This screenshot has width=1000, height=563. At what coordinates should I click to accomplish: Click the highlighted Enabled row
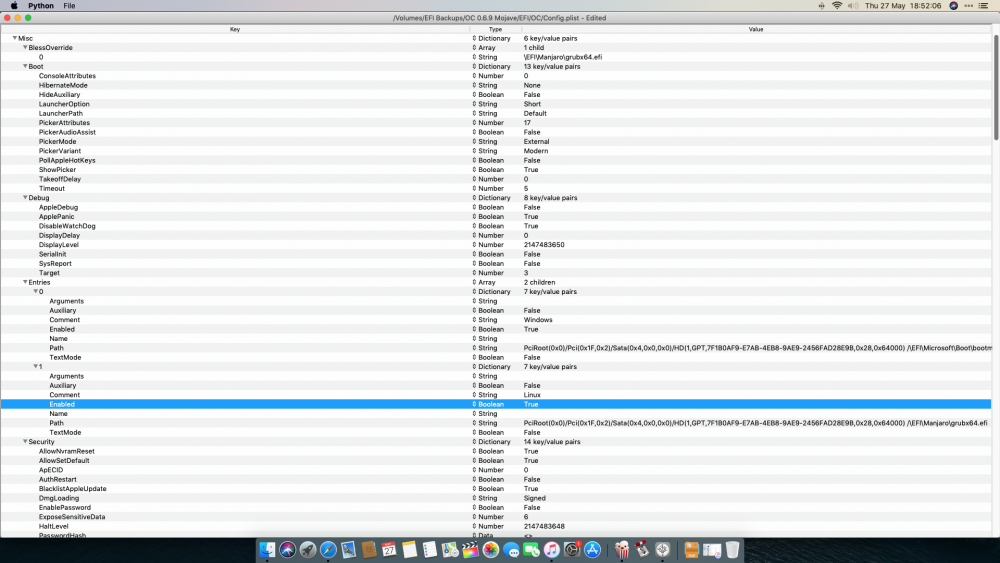pyautogui.click(x=496, y=404)
